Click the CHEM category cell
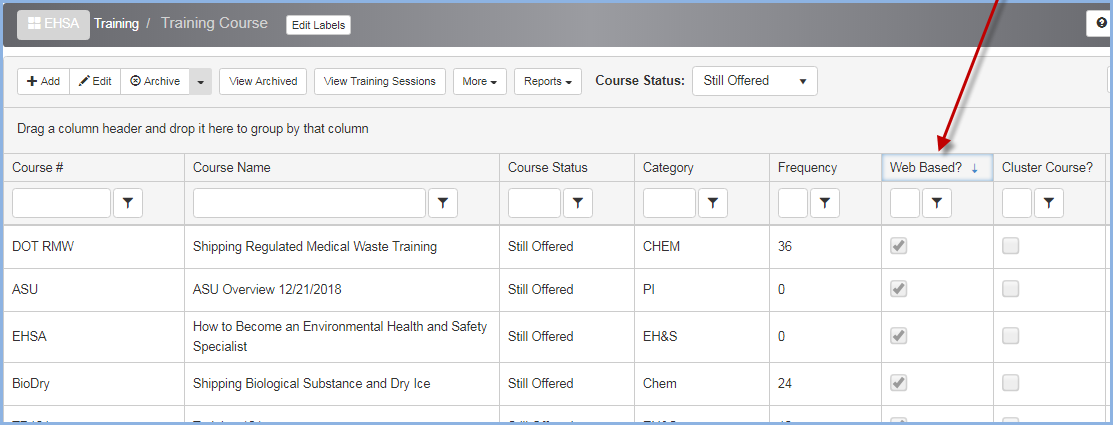The width and height of the screenshot is (1113, 425). point(702,247)
